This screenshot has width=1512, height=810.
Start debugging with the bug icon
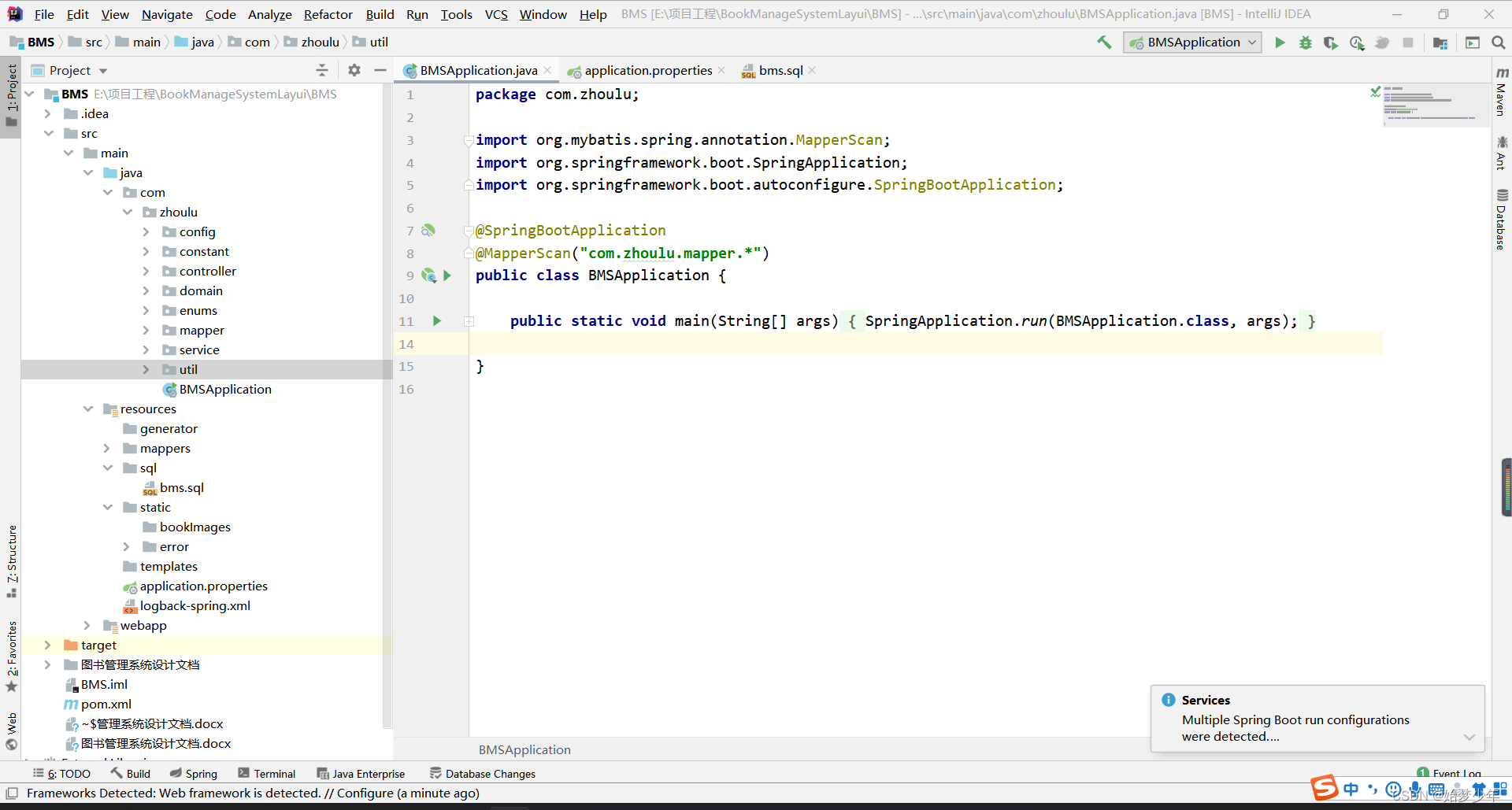1305,43
